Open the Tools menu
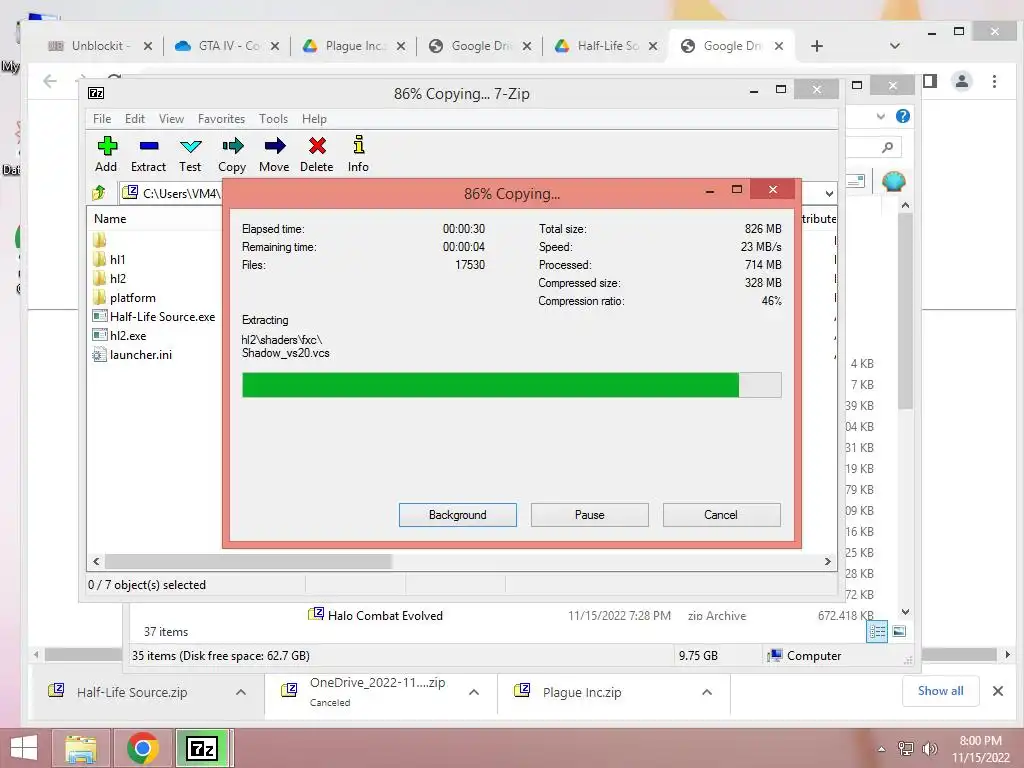The image size is (1024, 768). [273, 119]
